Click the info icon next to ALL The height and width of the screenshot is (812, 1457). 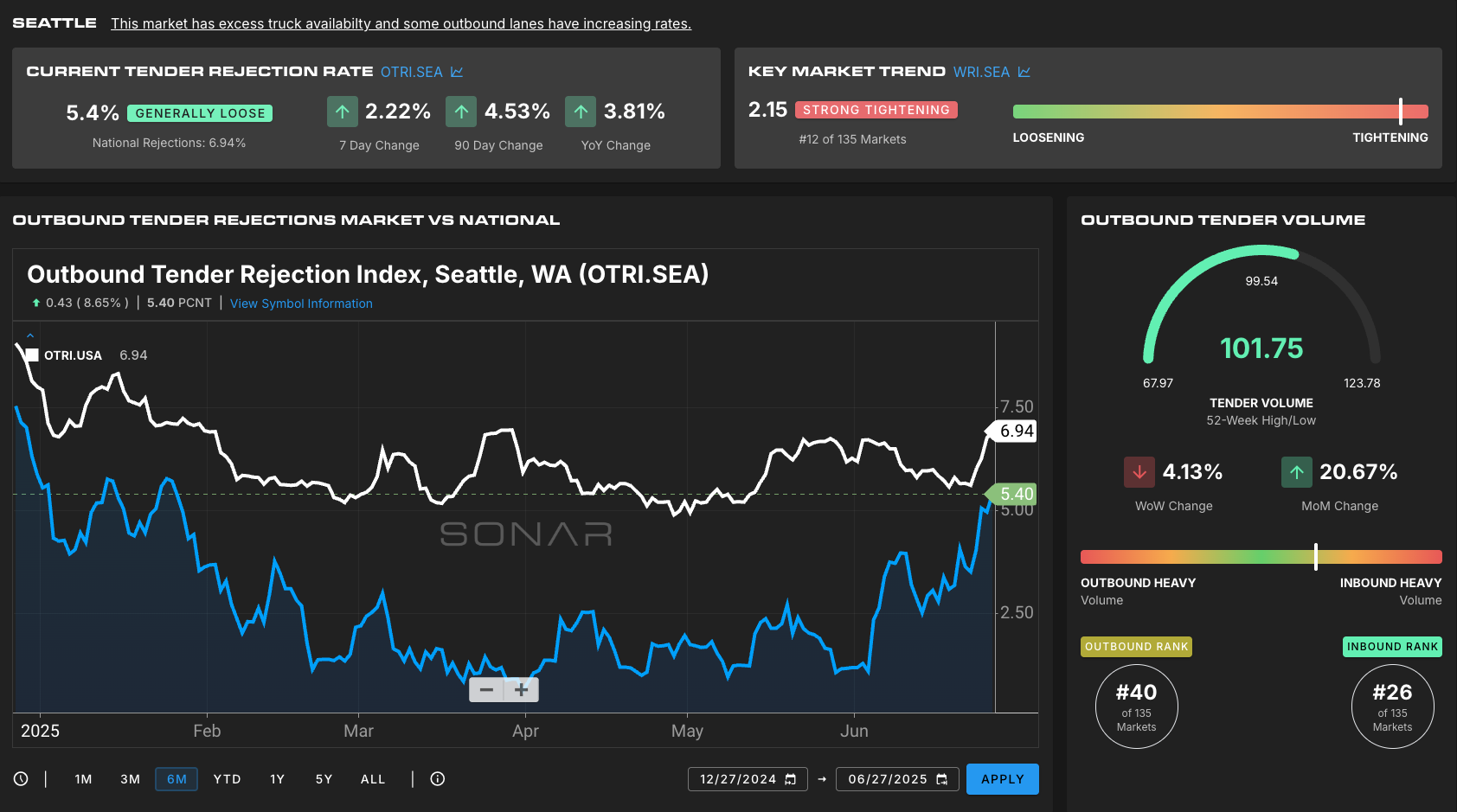click(x=438, y=779)
